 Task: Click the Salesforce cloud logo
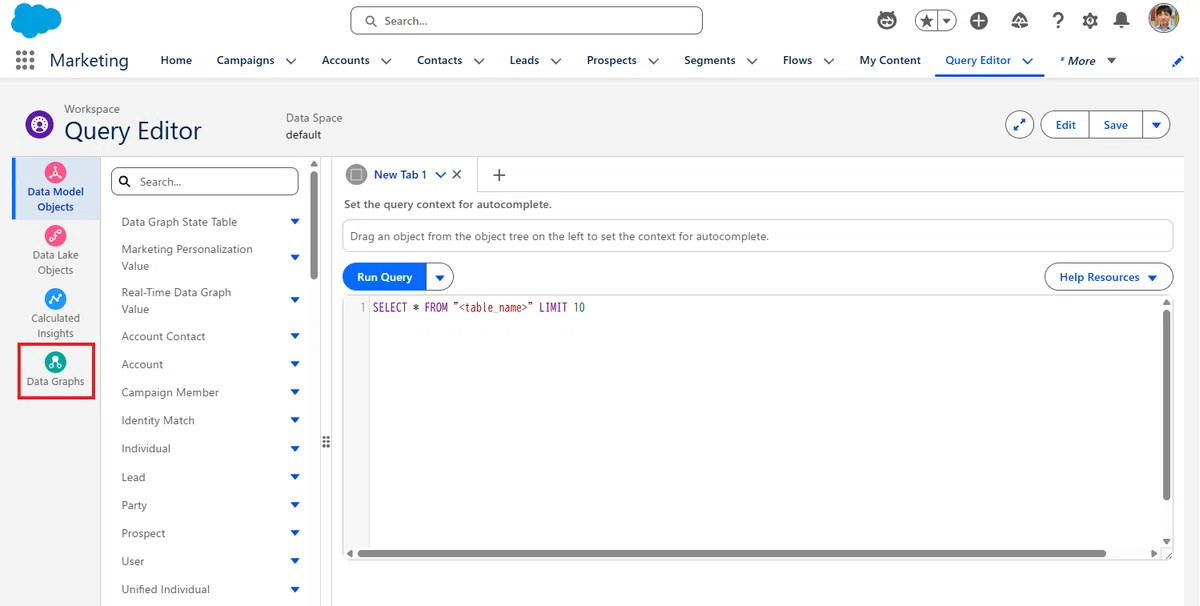(x=36, y=20)
